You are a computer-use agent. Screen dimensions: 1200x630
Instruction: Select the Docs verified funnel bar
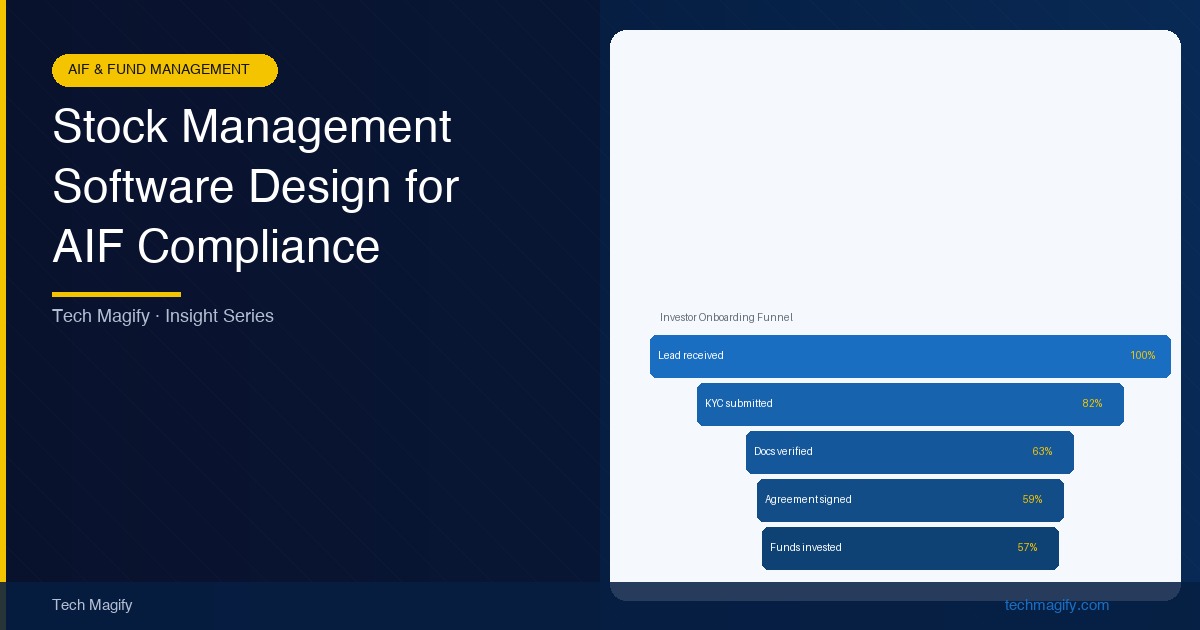tap(909, 452)
